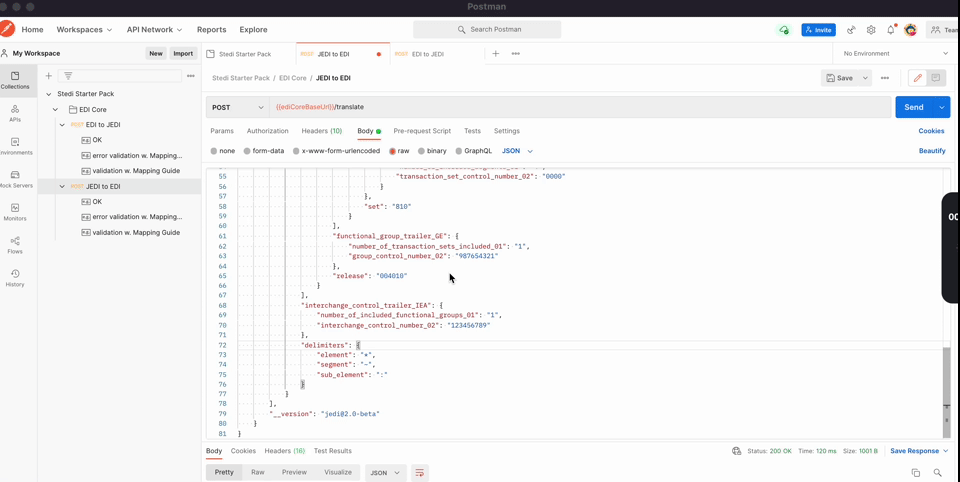Click the Beautify link
The height and width of the screenshot is (482, 960).
[932, 151]
